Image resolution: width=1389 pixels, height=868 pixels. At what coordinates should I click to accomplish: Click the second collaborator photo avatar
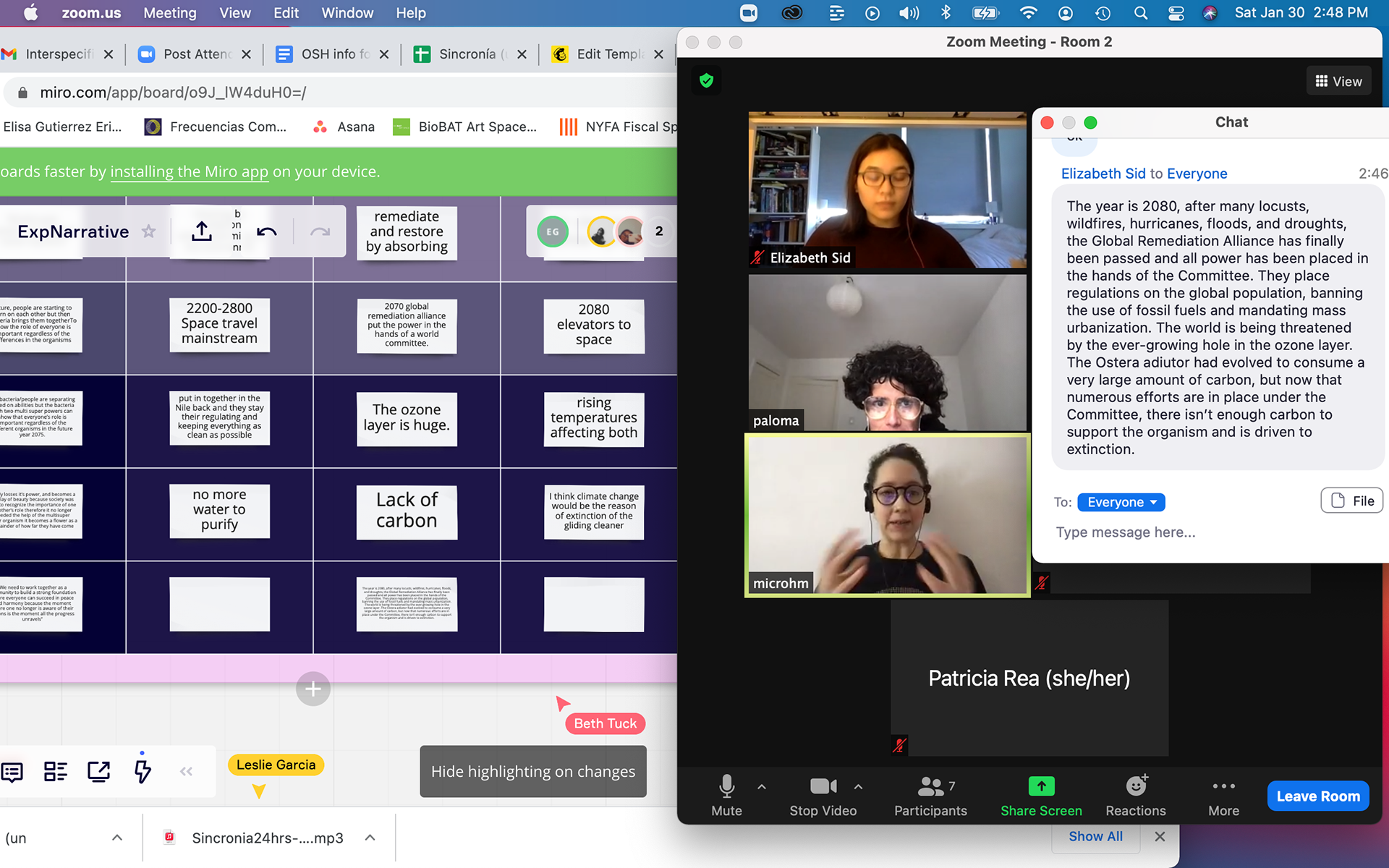tap(631, 231)
